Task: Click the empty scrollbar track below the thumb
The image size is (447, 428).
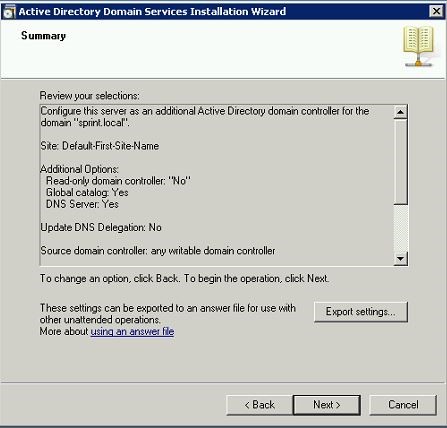Action: (x=400, y=228)
